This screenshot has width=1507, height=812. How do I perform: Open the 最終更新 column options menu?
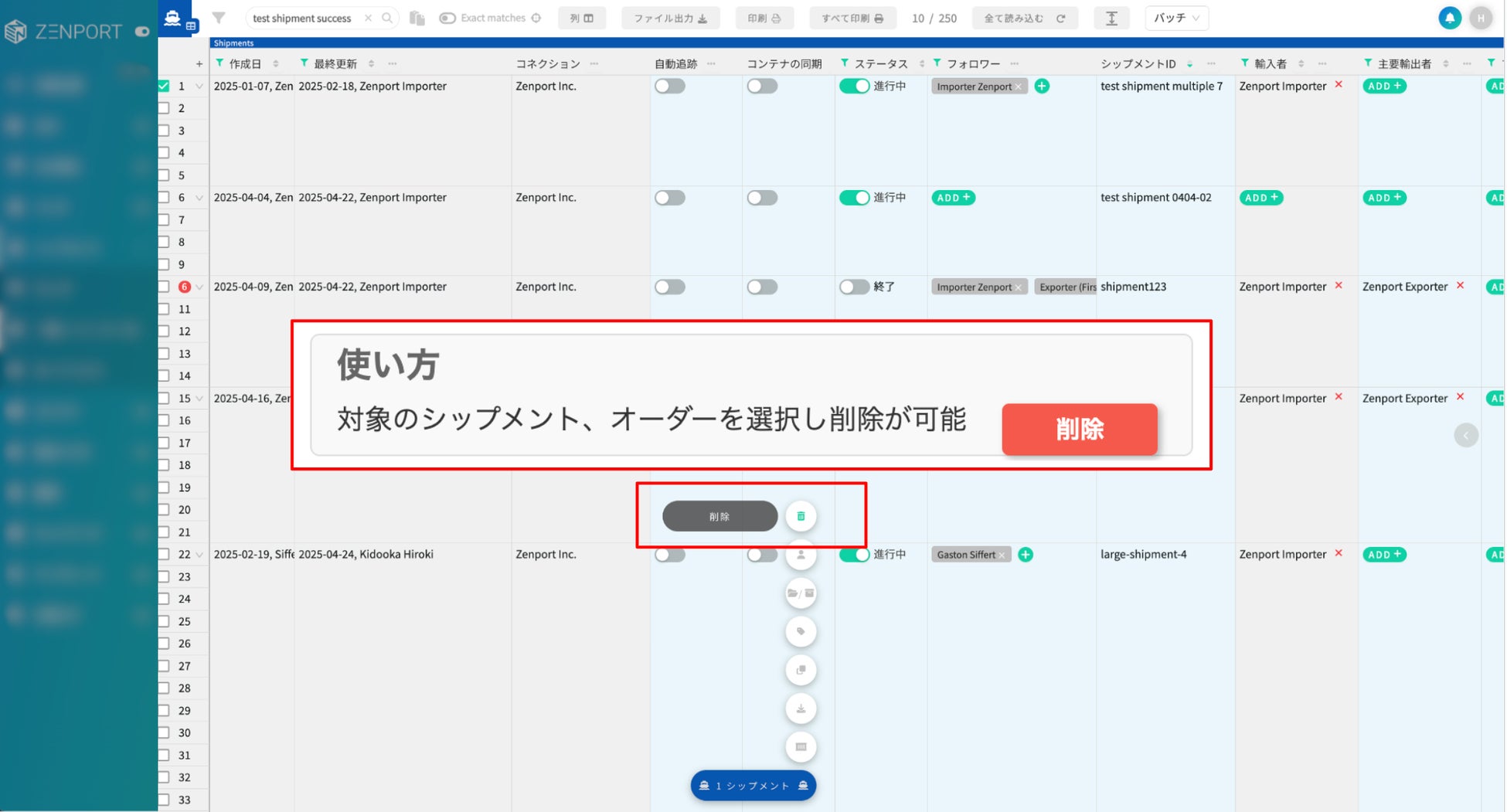393,63
